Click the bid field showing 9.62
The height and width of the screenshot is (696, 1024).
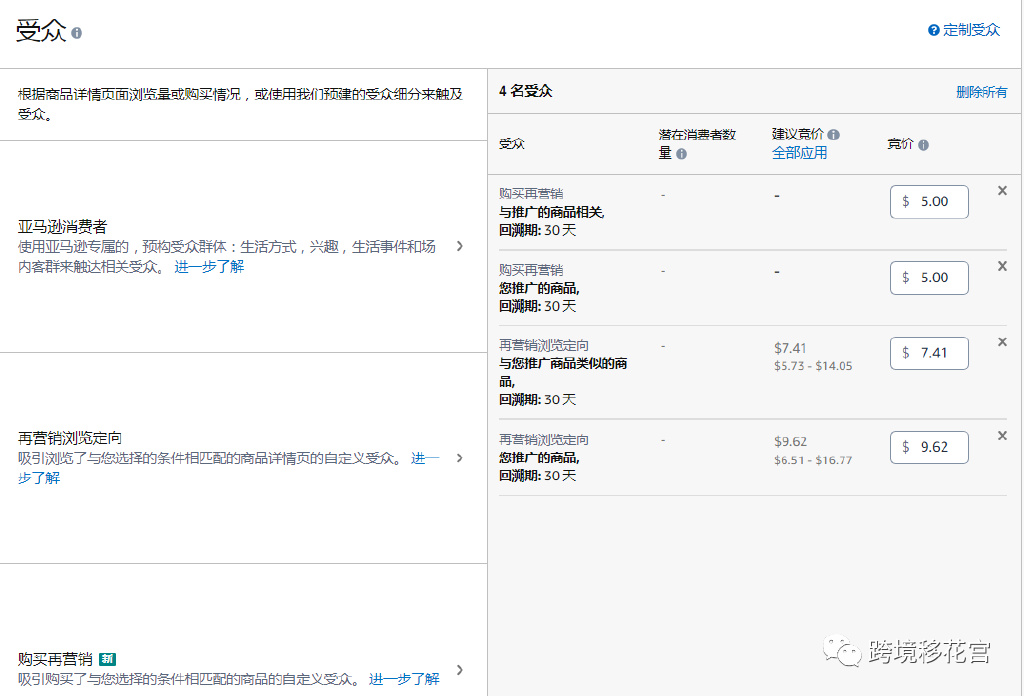point(929,447)
